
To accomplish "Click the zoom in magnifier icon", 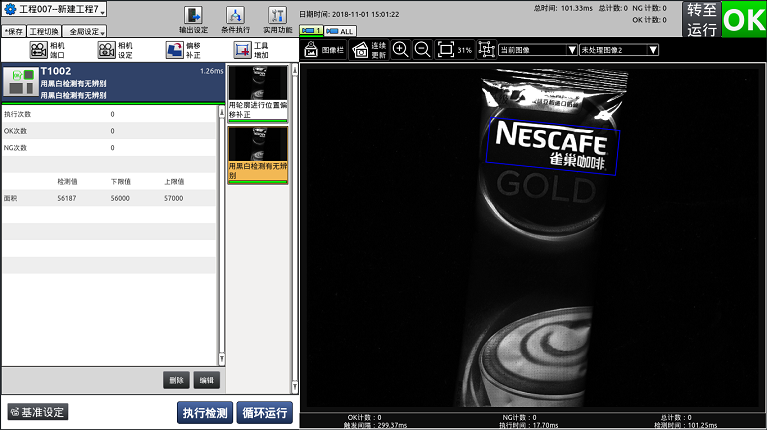I will tap(401, 49).
